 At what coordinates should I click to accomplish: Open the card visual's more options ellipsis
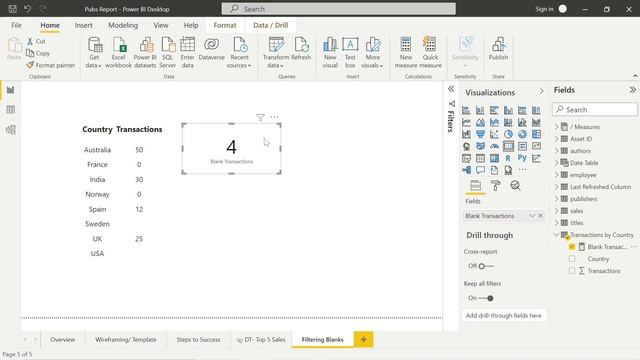pyautogui.click(x=274, y=117)
